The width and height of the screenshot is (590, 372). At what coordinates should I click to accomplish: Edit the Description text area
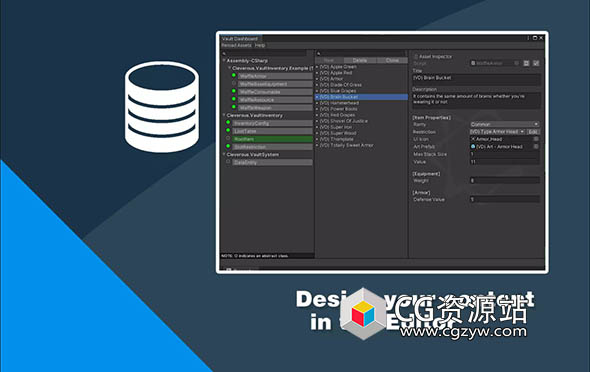coord(476,100)
